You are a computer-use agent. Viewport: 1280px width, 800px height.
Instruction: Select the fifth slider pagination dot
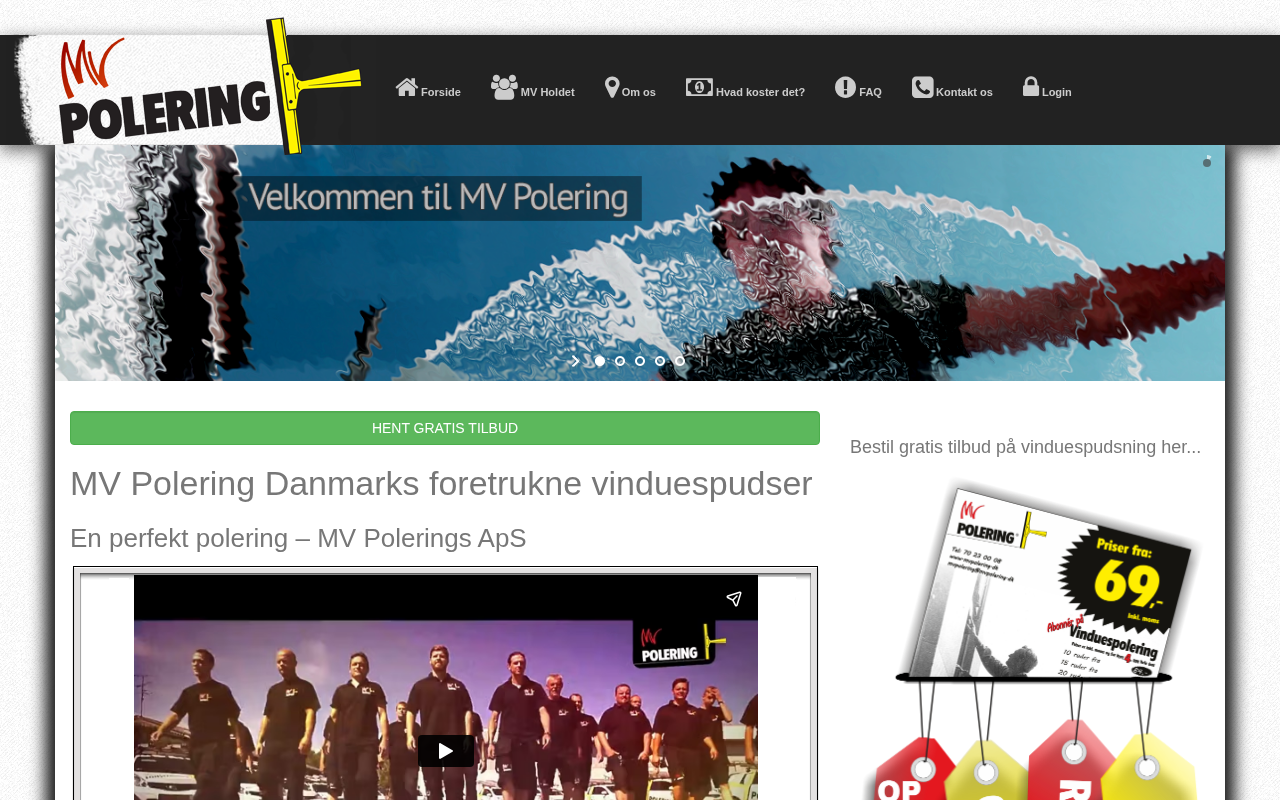680,361
